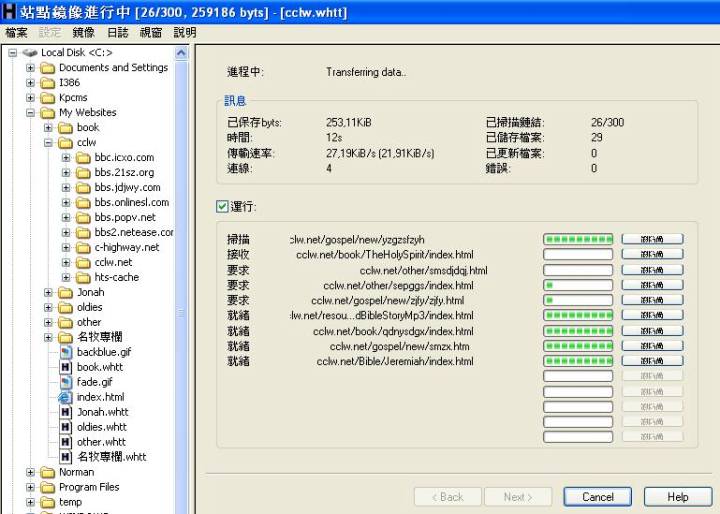Click the fade.gif file icon

click(66, 382)
